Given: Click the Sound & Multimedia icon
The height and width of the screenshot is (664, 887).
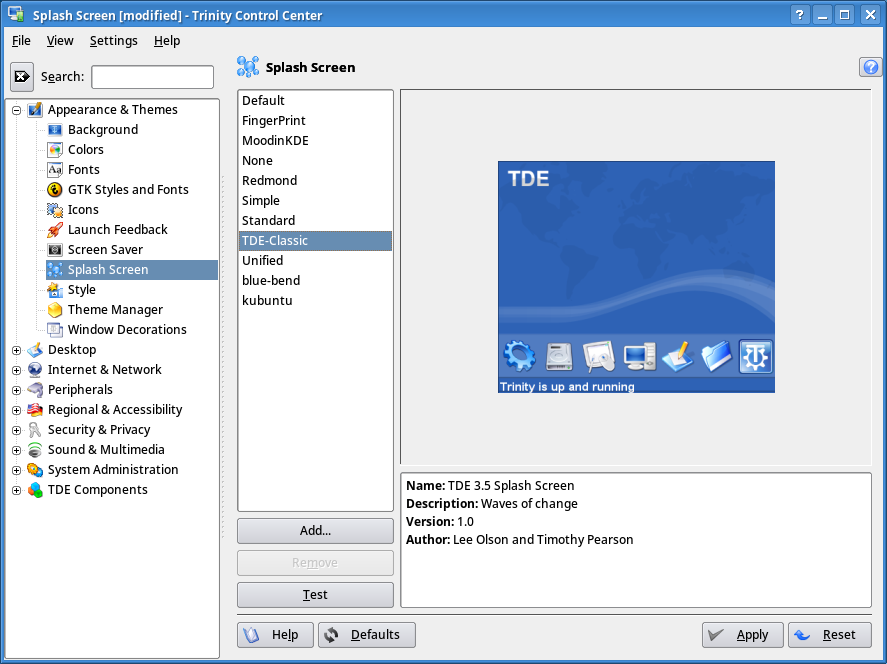Looking at the screenshot, I should click(x=35, y=450).
